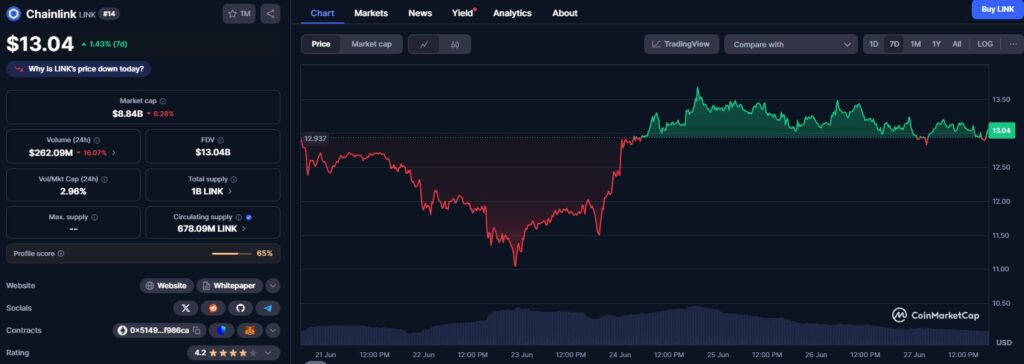This screenshot has width=1024, height=364.
Task: Expand more website links chevron
Action: click(273, 286)
